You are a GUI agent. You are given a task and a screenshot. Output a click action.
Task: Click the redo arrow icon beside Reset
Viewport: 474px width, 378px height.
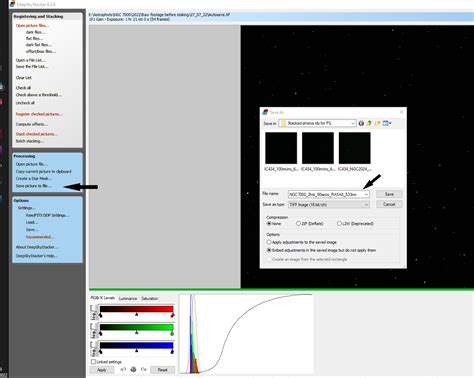(x=144, y=369)
